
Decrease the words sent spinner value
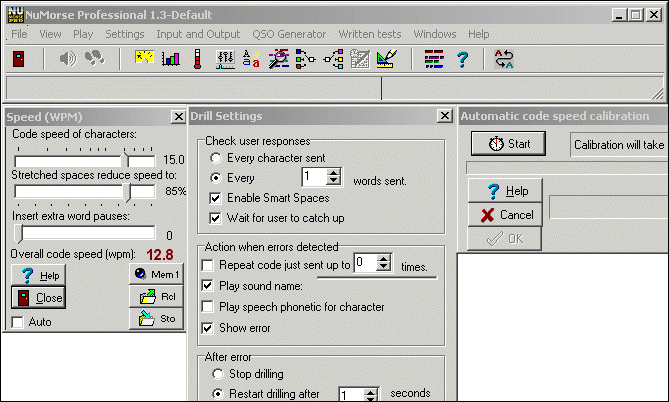[334, 181]
